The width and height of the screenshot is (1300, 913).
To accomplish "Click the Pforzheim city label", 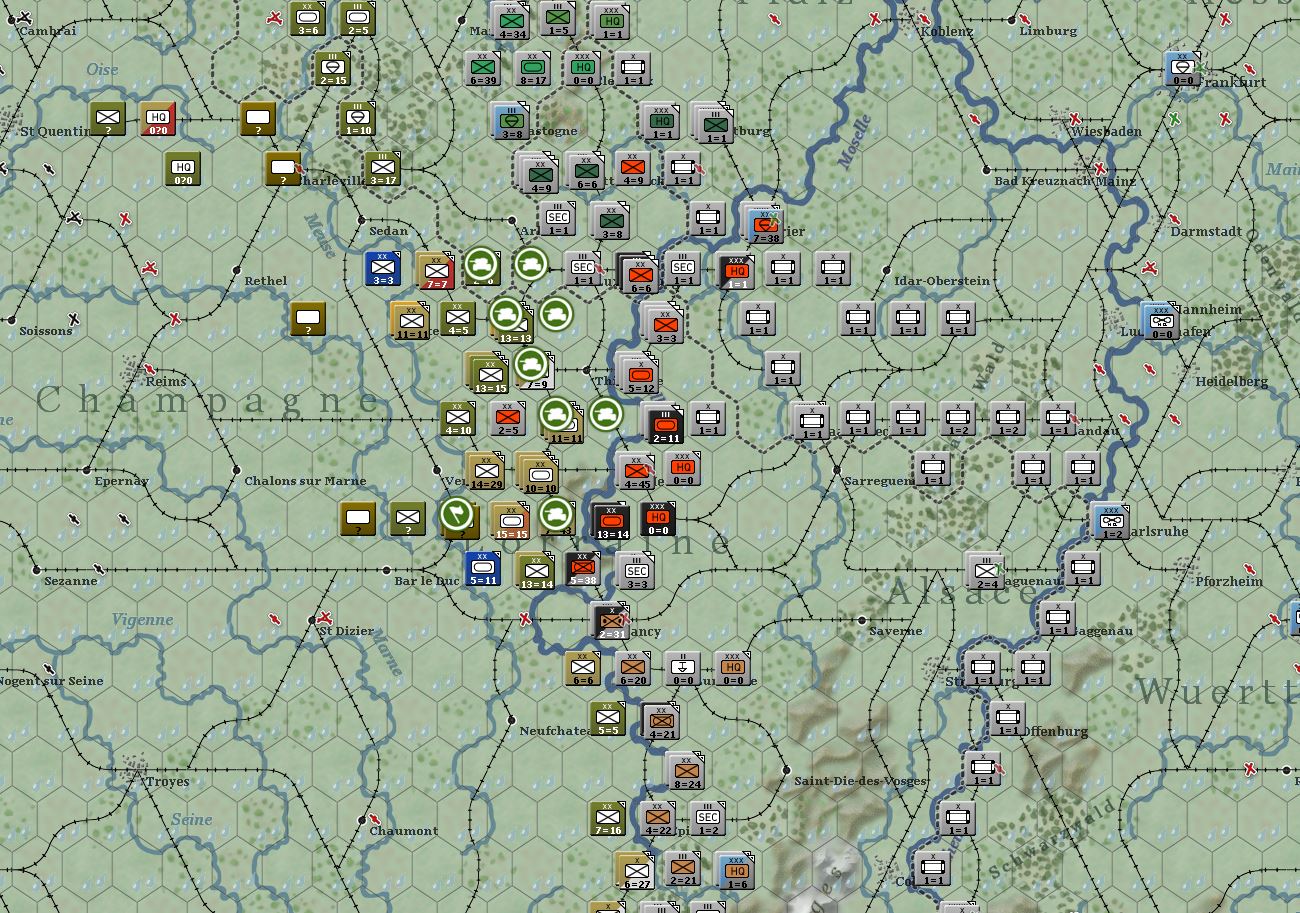I will [1229, 581].
